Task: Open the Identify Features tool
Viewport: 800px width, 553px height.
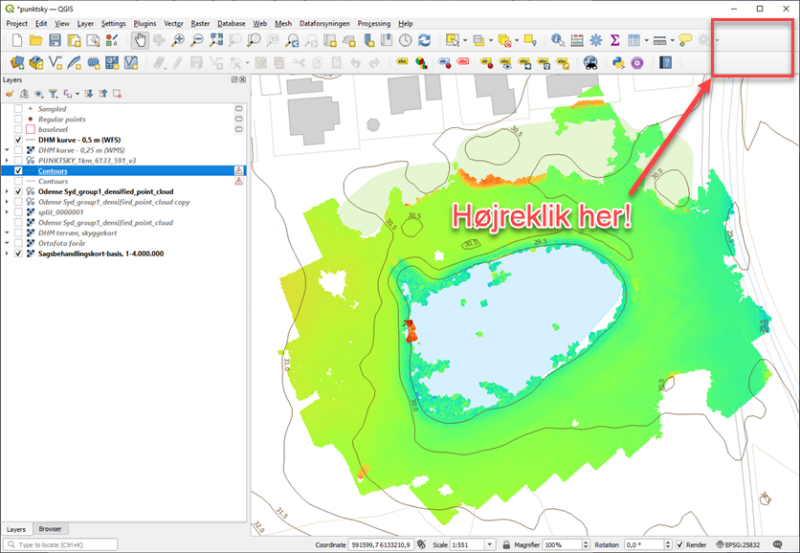Action: (557, 40)
